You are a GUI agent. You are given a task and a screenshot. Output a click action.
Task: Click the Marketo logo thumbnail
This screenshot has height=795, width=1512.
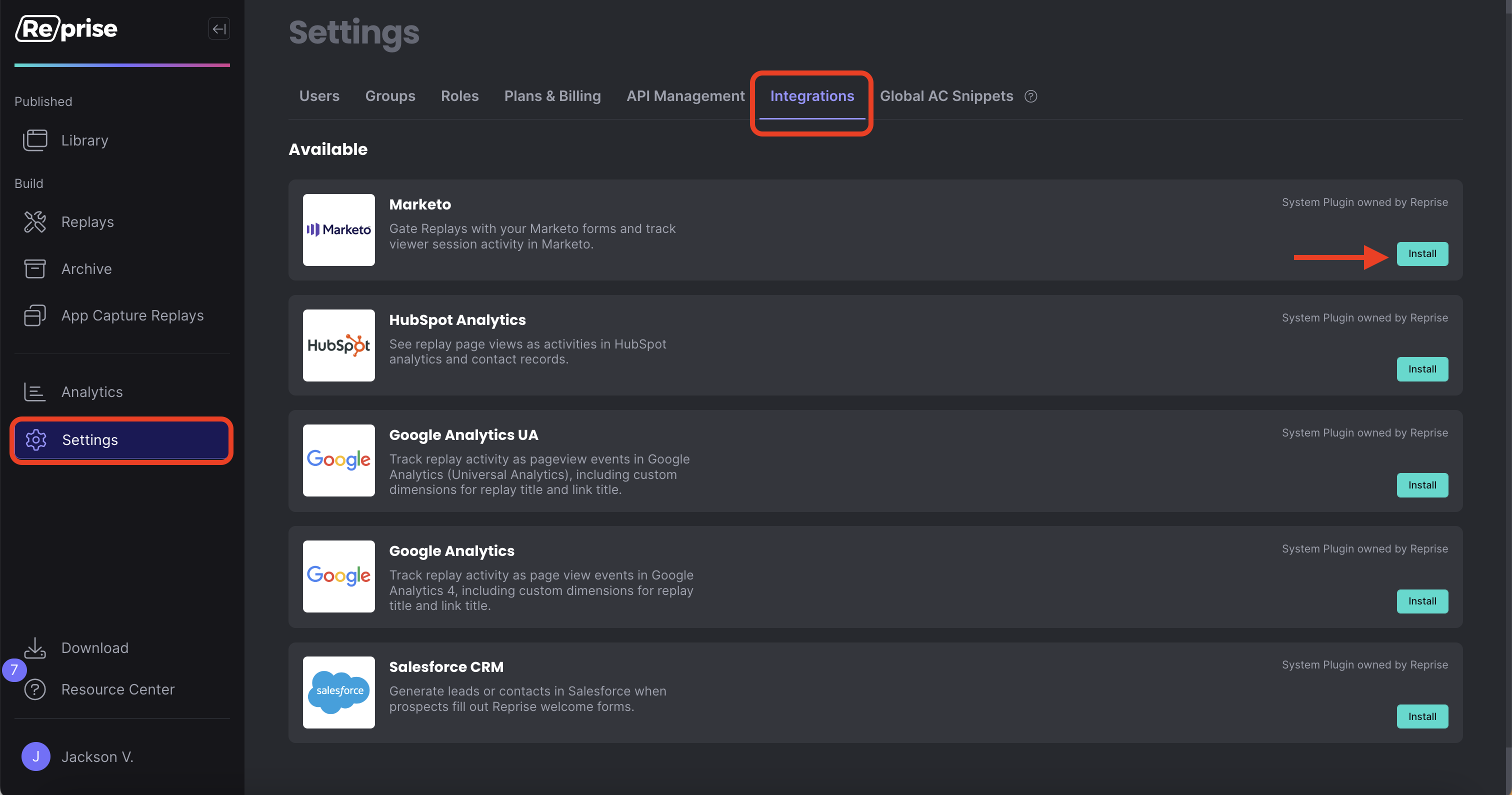[x=338, y=229]
